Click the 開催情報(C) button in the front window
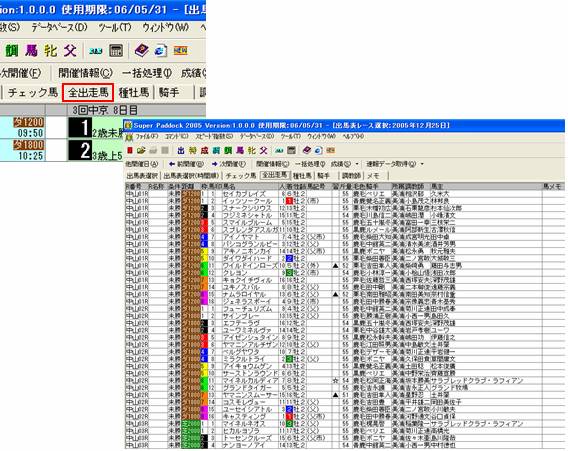The width and height of the screenshot is (568, 451). [x=272, y=164]
